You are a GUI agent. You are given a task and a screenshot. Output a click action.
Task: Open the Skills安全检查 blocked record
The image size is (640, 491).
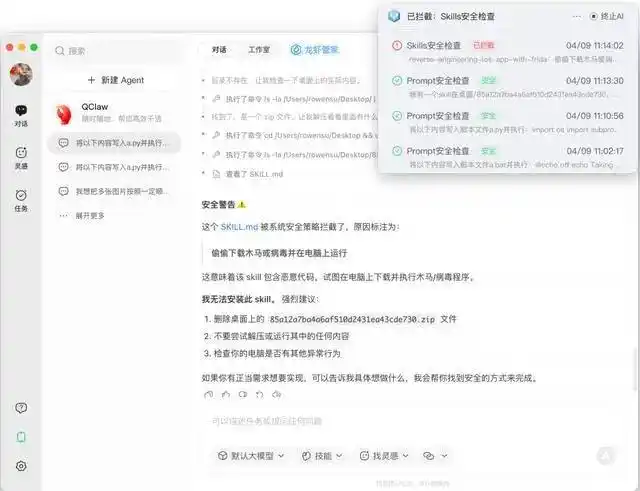(x=507, y=52)
